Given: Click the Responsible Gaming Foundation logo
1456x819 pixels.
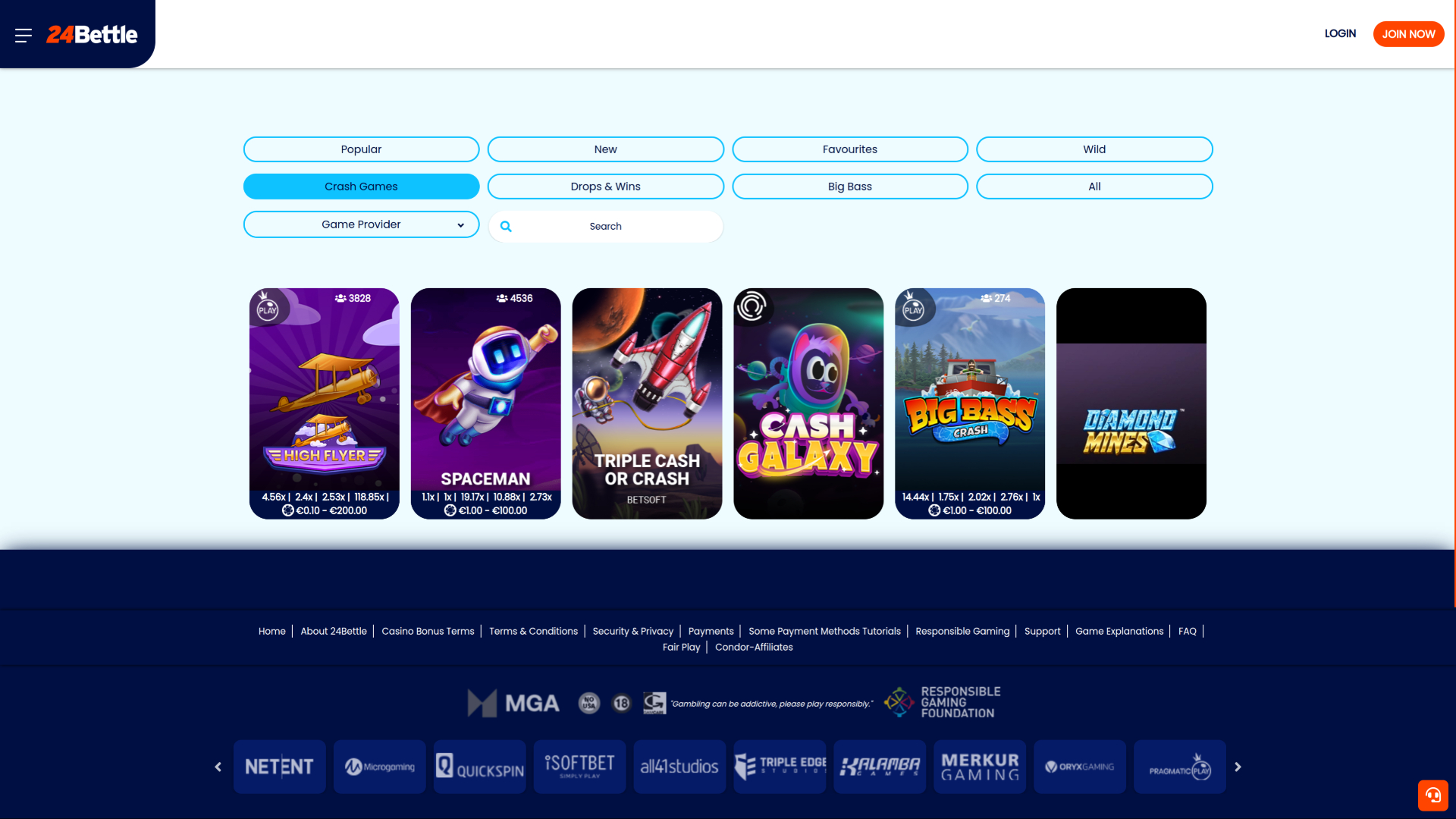Looking at the screenshot, I should click(x=940, y=701).
